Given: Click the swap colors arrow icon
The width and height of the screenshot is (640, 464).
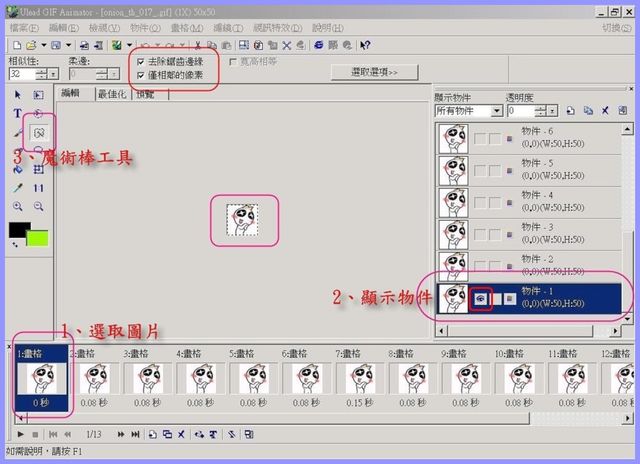Looking at the screenshot, I should pos(15,244).
